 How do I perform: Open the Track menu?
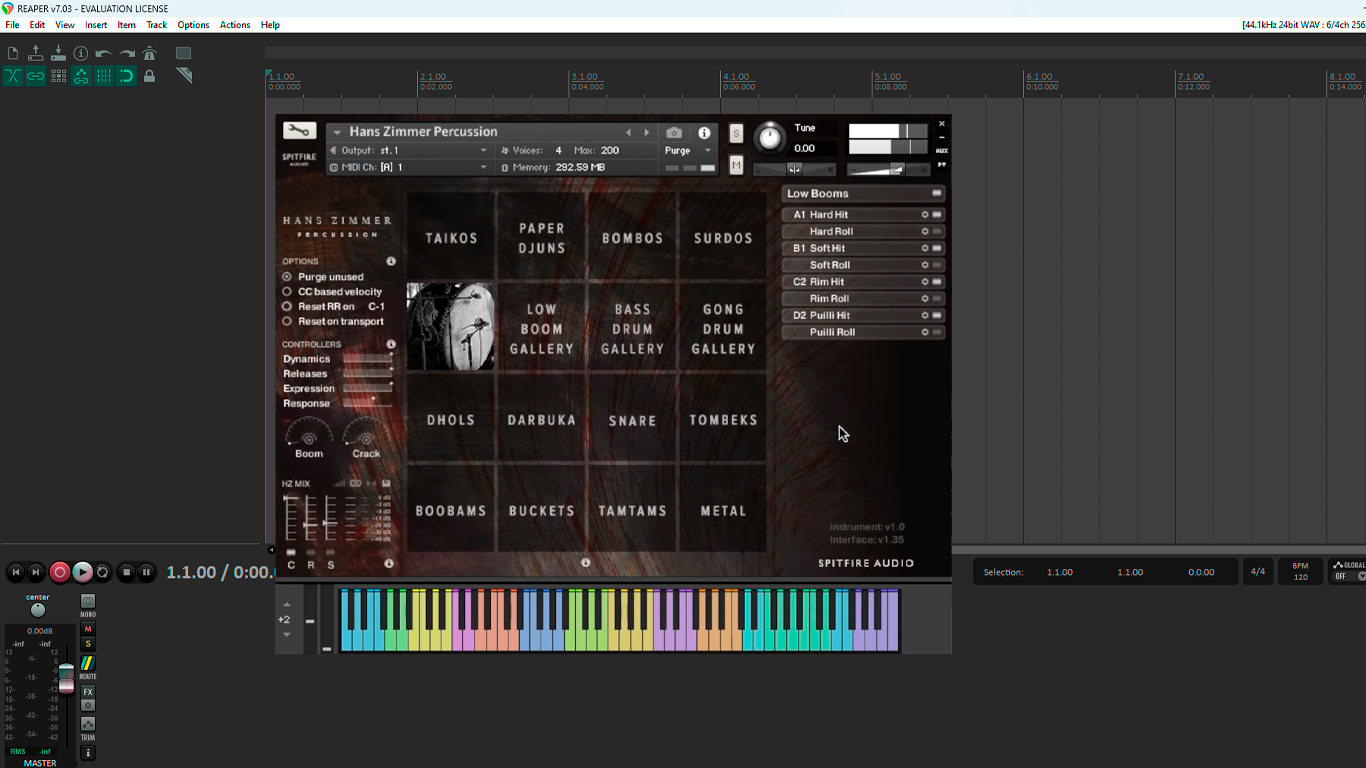[x=157, y=25]
